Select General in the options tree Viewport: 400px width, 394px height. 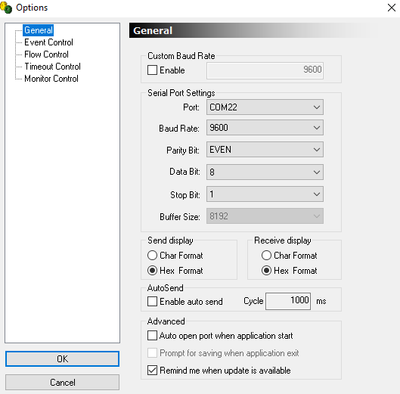[38, 30]
